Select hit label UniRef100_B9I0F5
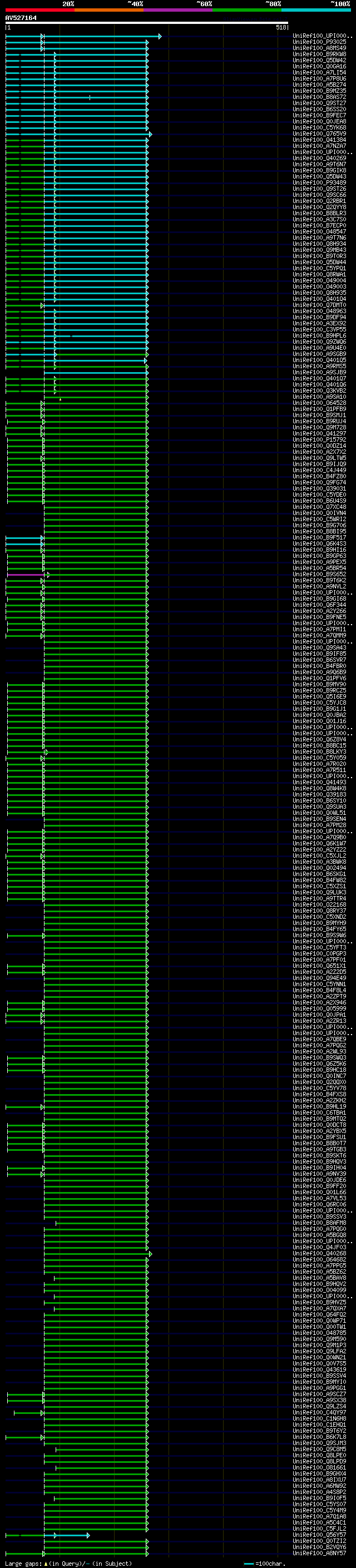Screen dimensions: 356x1568 click(319, 1498)
